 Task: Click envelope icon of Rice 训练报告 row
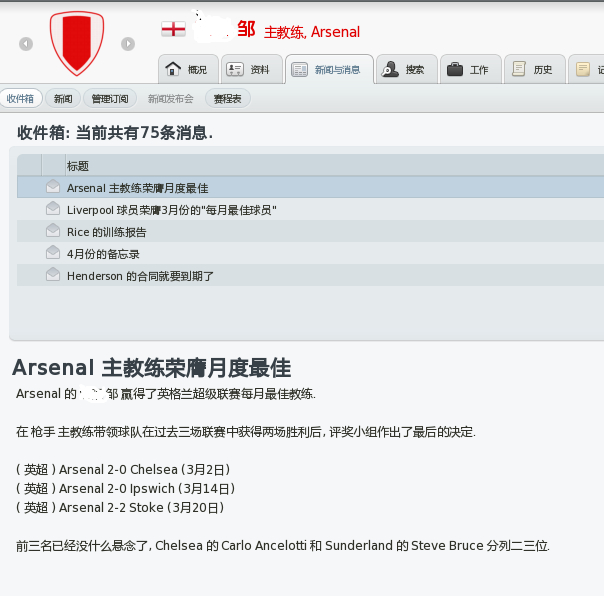(53, 230)
